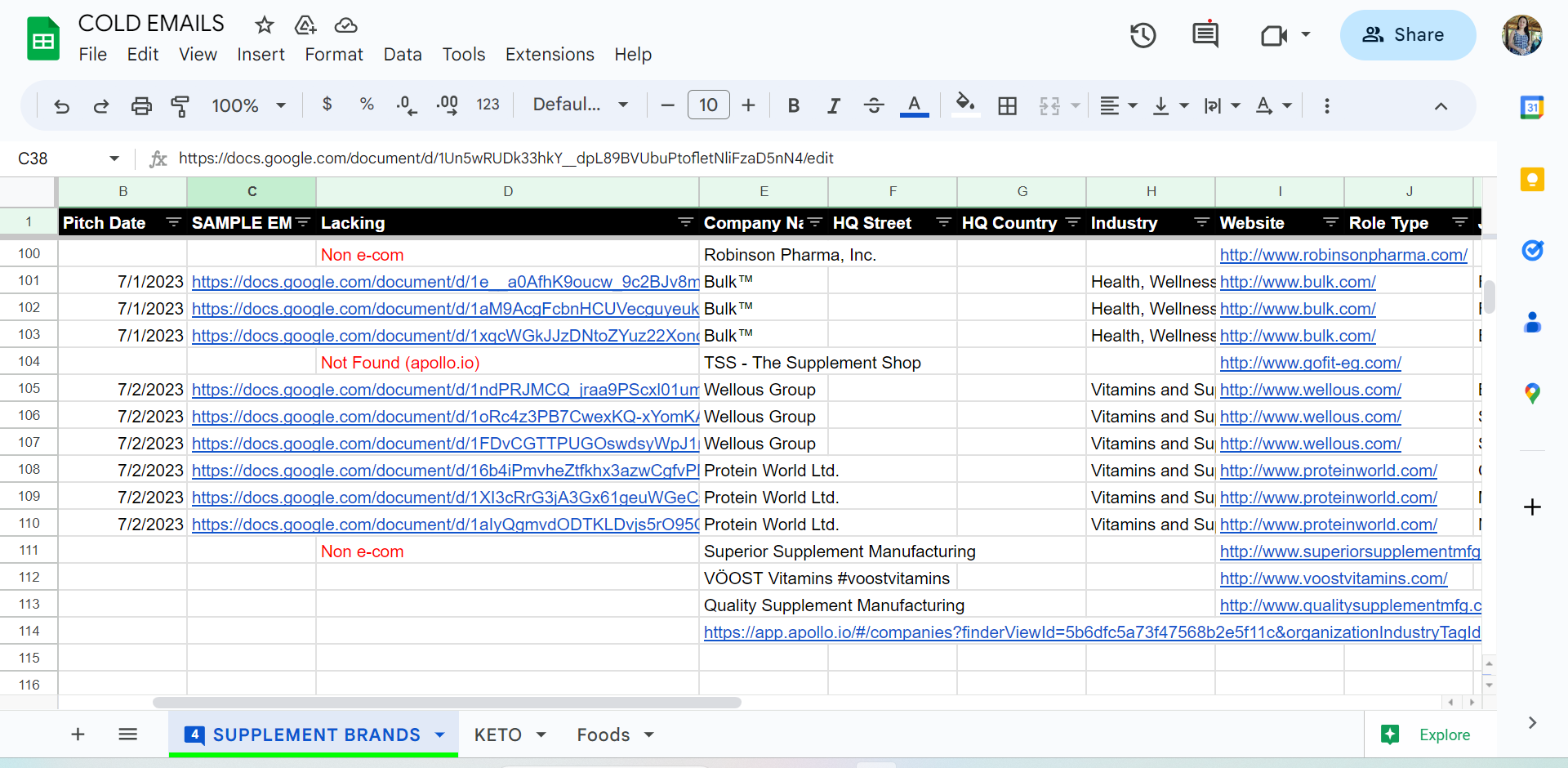
Task: Open Google Keep side panel
Action: pyautogui.click(x=1532, y=179)
